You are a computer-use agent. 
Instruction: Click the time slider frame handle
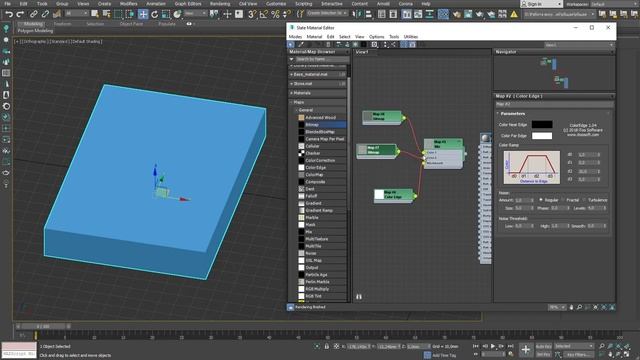[x=43, y=326]
